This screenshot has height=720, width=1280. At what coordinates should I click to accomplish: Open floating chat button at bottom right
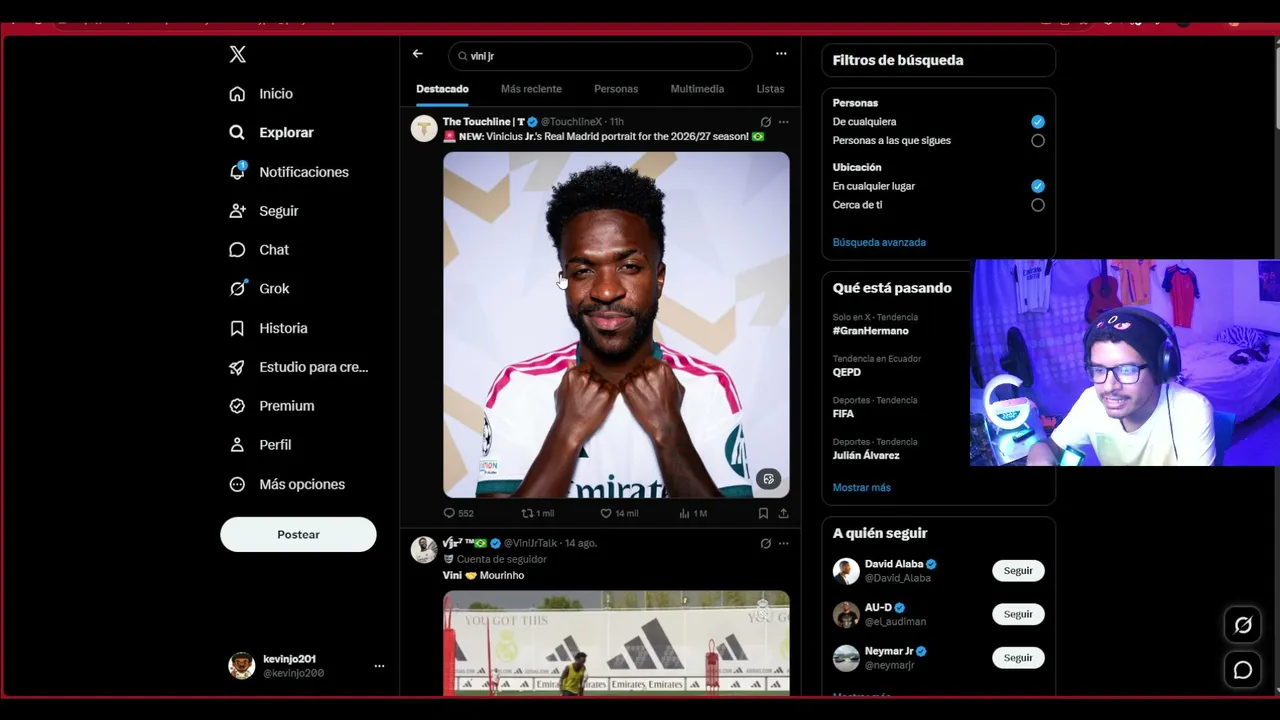(1243, 670)
